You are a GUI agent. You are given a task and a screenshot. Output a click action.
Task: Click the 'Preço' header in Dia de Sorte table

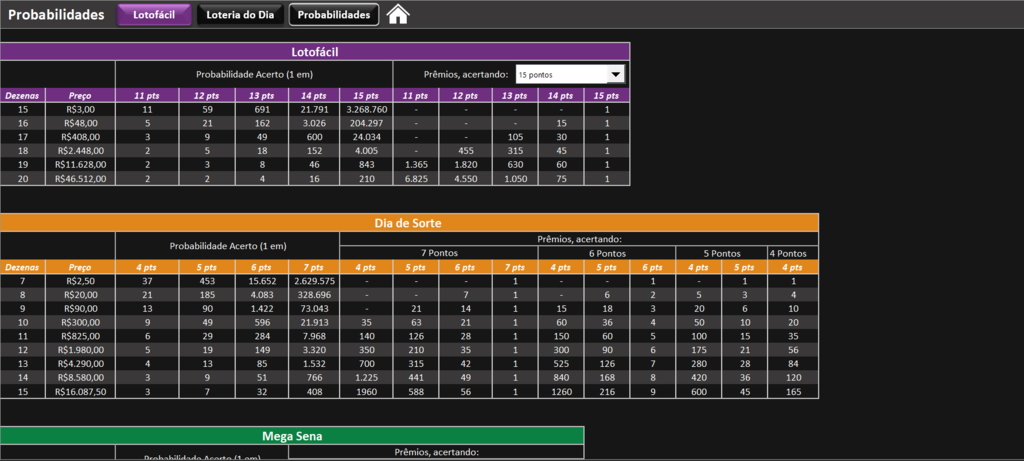point(80,267)
